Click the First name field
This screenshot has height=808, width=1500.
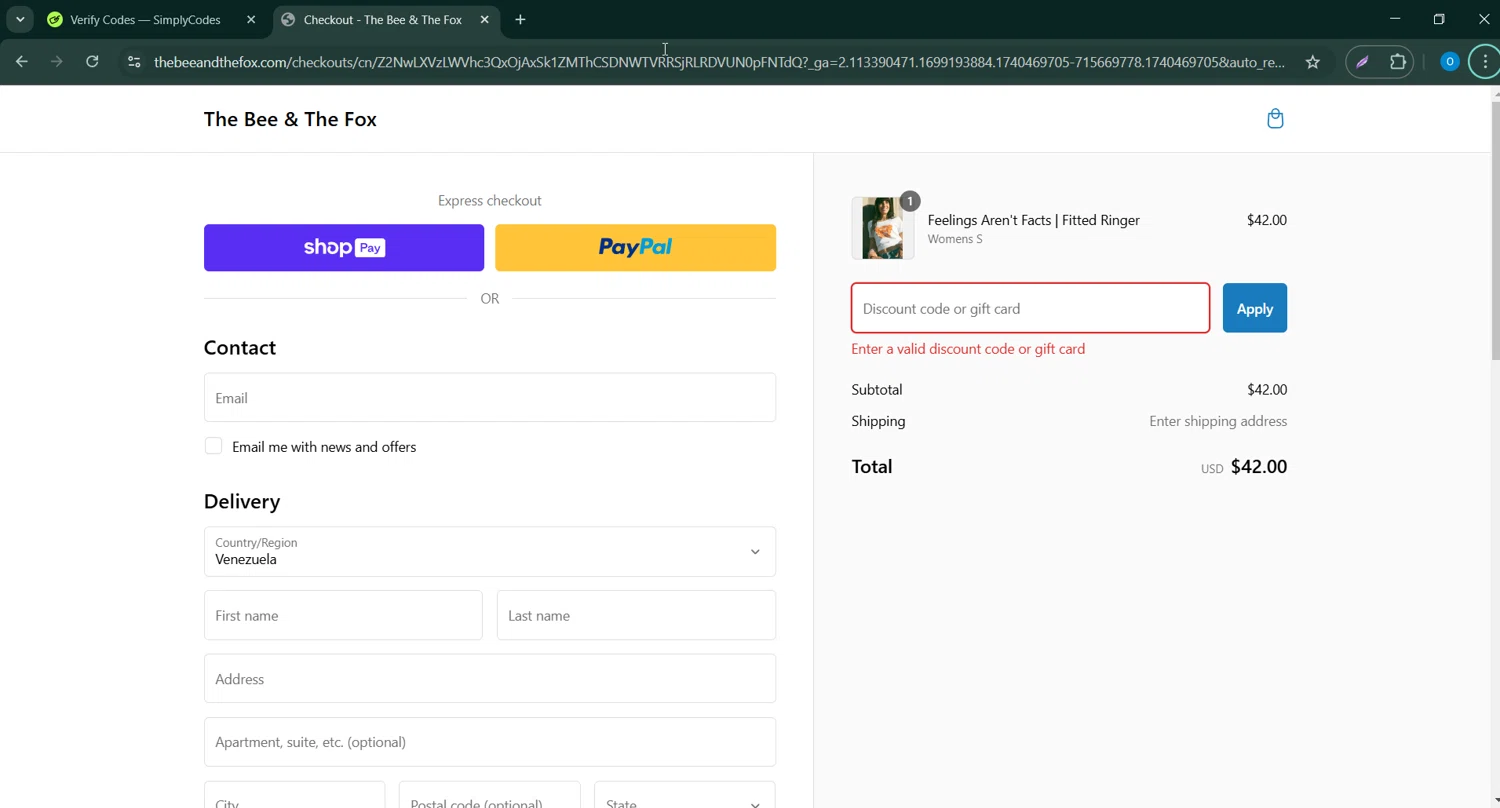[x=343, y=615]
